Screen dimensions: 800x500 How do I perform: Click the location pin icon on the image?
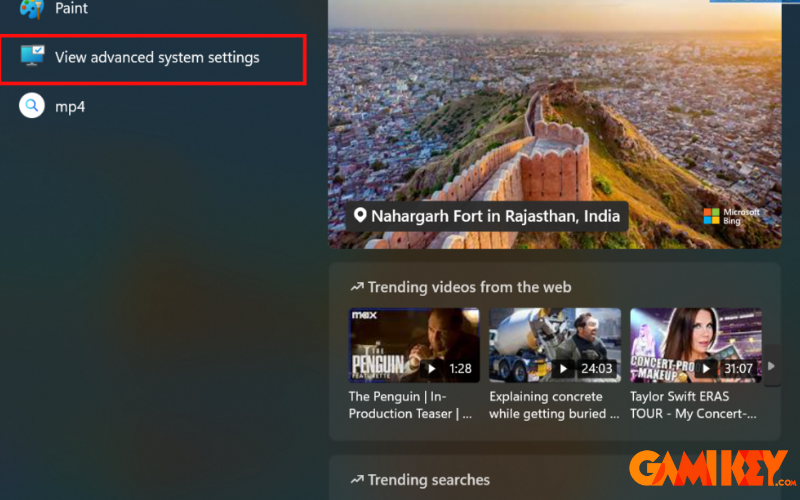(x=360, y=216)
